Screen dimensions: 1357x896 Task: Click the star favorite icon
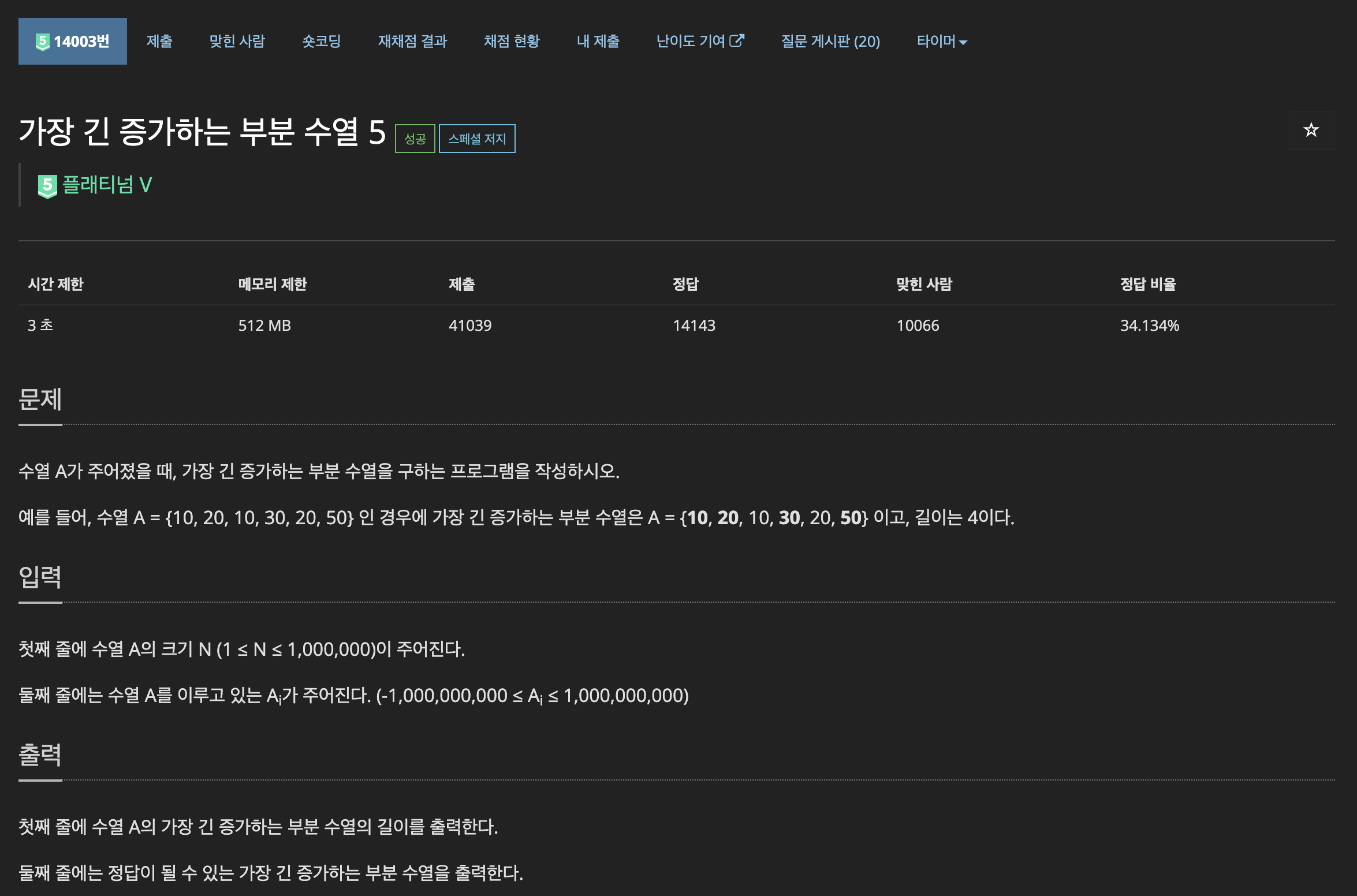pyautogui.click(x=1311, y=130)
